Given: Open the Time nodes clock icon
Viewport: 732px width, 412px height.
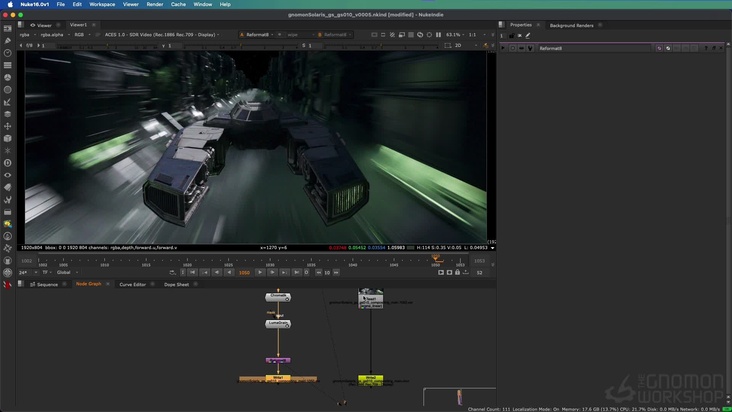Looking at the screenshot, I should tap(7, 53).
